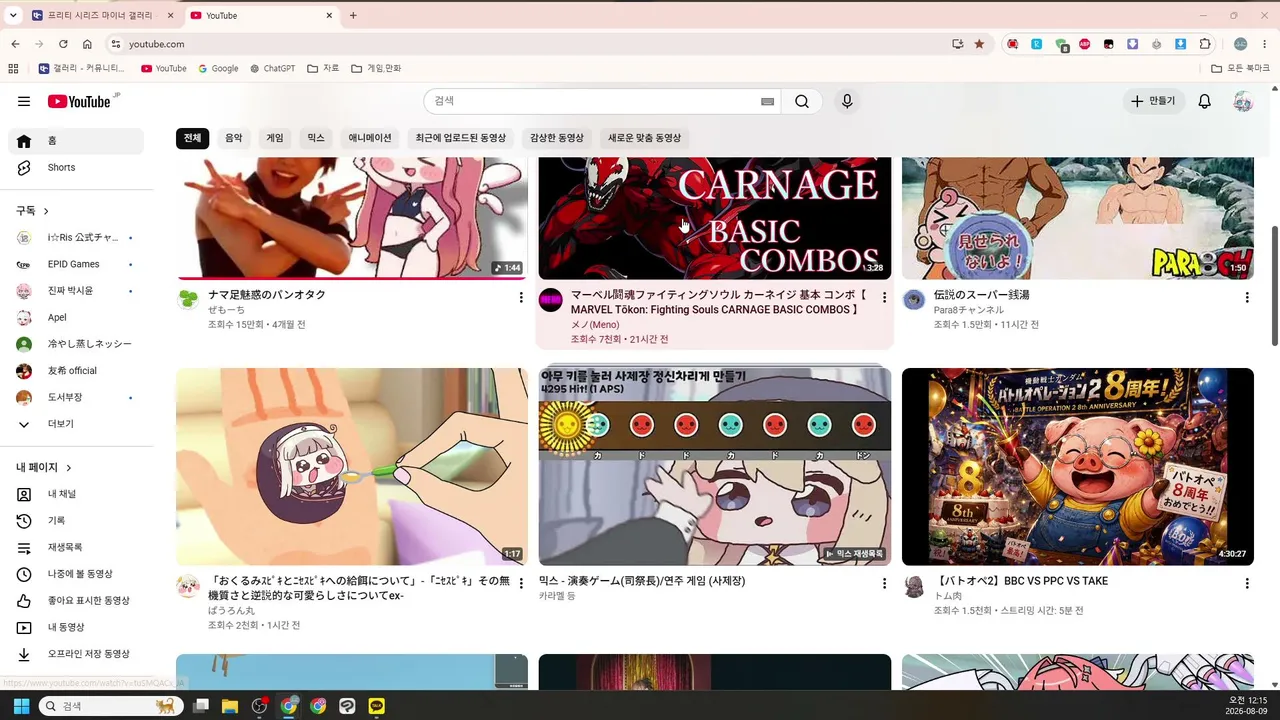The width and height of the screenshot is (1280, 720).
Task: Select the 전체 filter chip
Action: pos(192,138)
